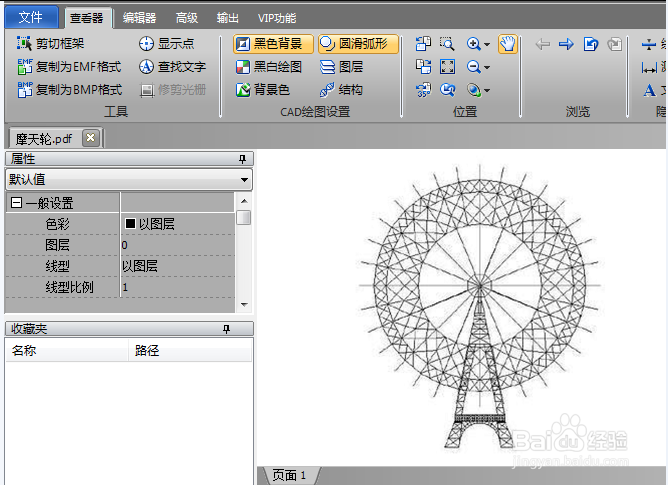Open the 高级 ribbon tab
This screenshot has height=485, width=668.
187,18
